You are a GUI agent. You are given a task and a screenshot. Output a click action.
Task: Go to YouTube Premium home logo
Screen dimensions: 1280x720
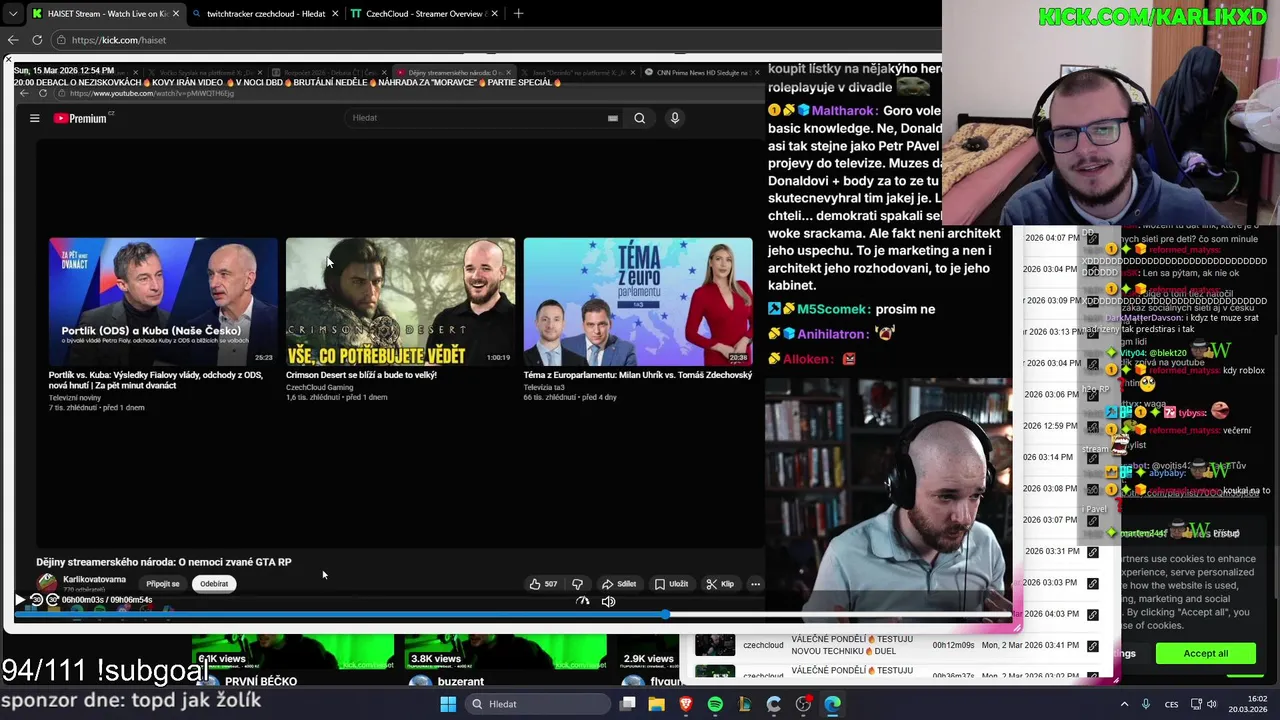pos(80,118)
